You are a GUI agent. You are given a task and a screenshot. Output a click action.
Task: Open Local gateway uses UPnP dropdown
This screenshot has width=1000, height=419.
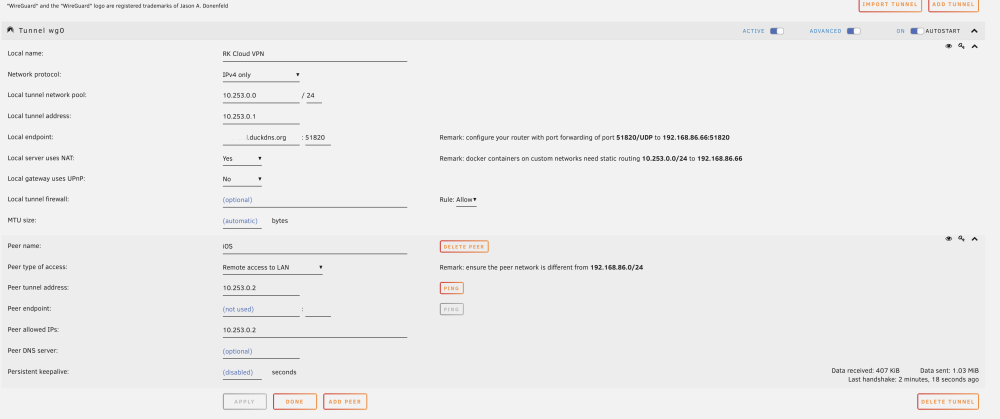[x=242, y=179]
